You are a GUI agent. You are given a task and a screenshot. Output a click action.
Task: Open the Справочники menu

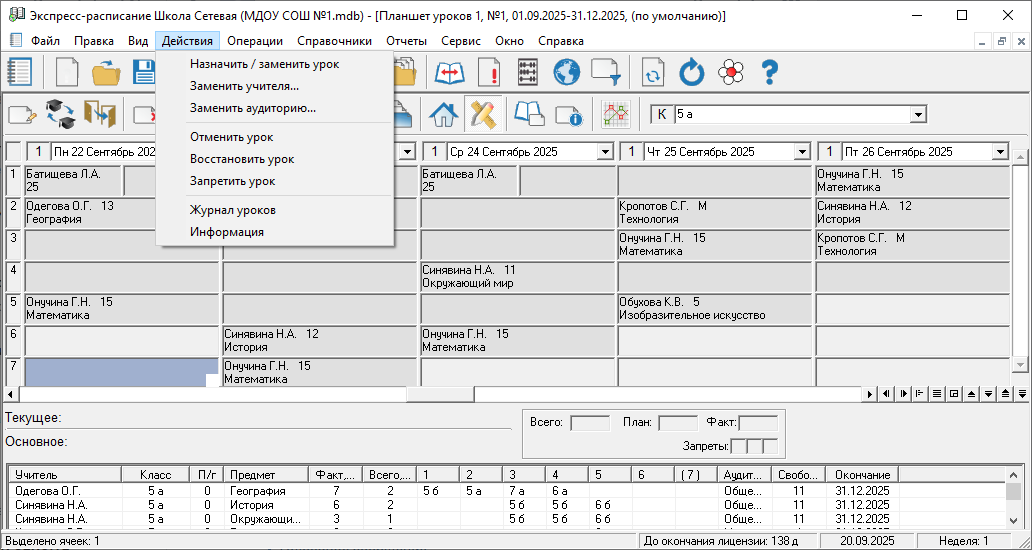334,41
